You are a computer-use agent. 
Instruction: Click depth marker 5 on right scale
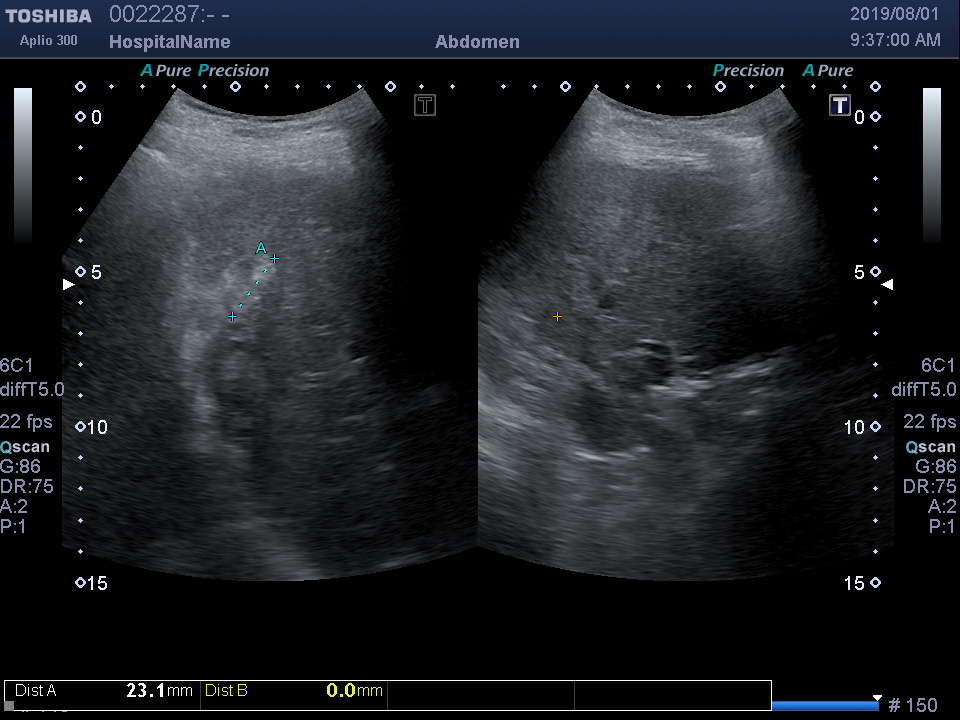(860, 272)
